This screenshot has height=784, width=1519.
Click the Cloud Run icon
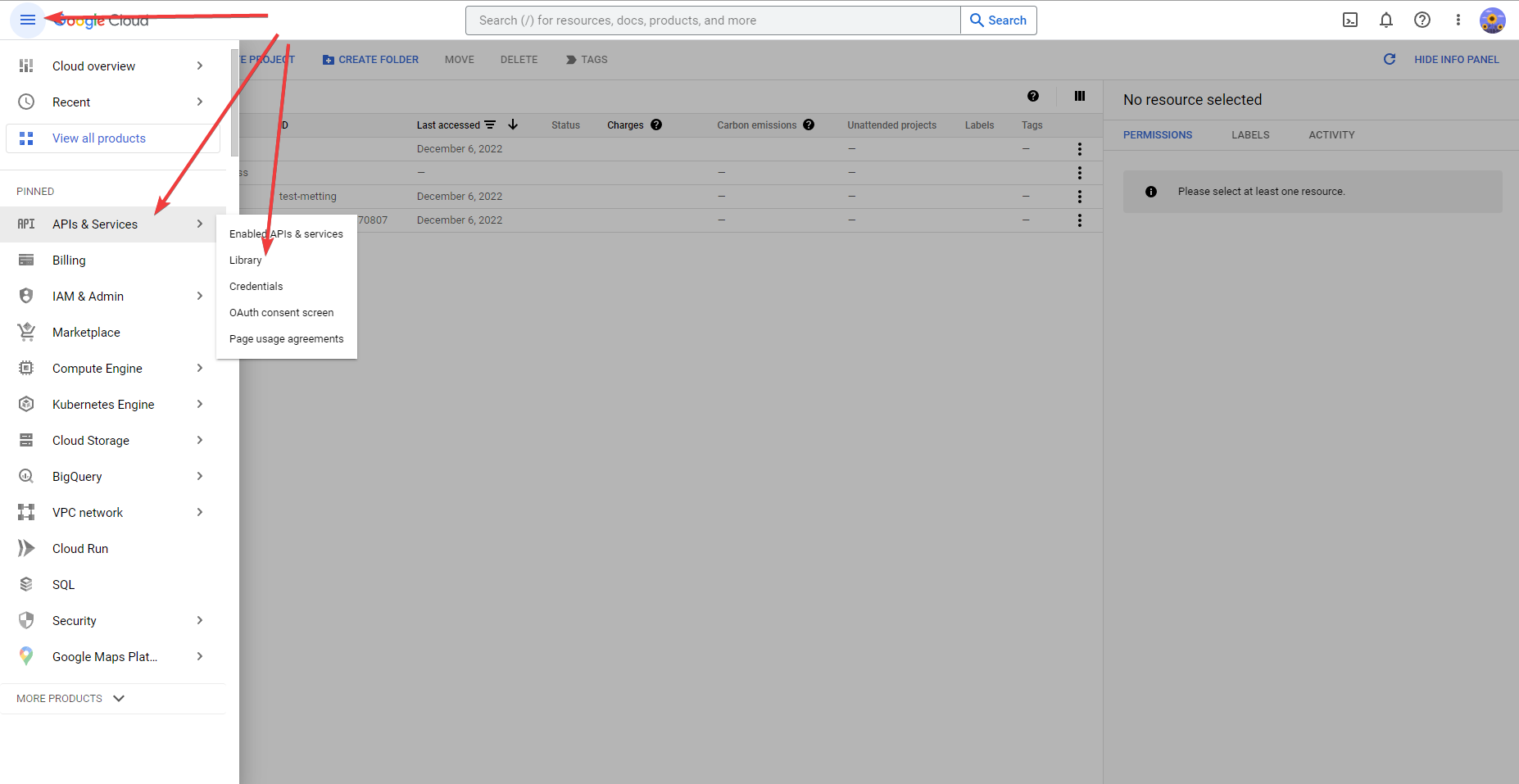click(x=26, y=548)
